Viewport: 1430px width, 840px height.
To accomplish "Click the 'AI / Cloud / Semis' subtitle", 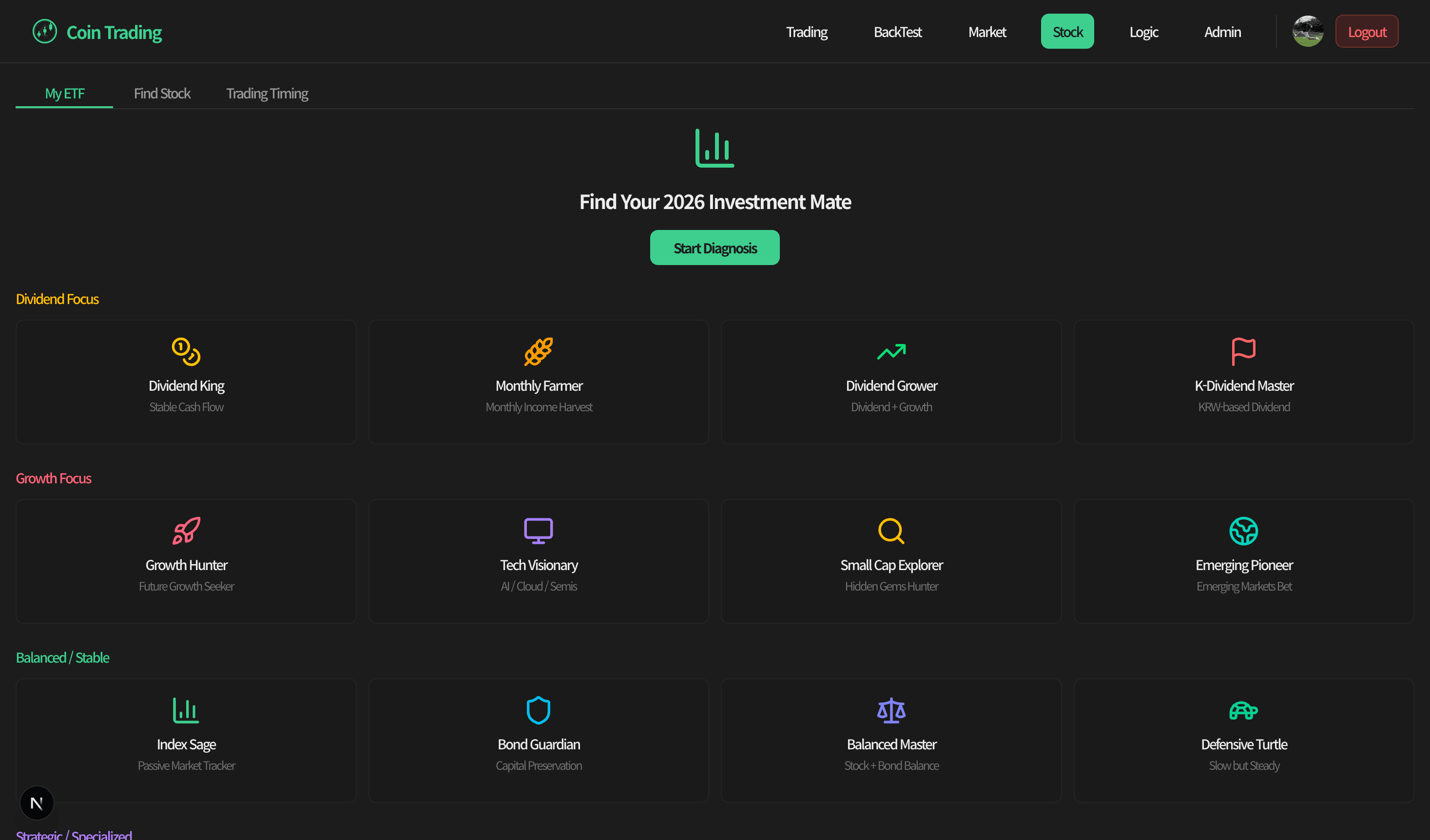I will coord(539,586).
